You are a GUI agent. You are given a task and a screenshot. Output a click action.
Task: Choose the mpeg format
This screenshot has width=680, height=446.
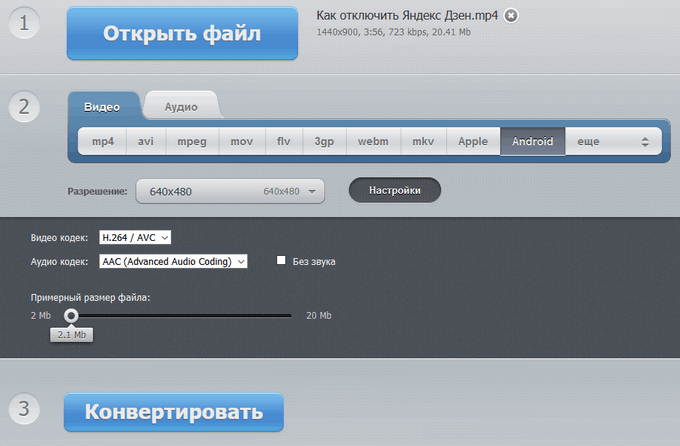pos(192,141)
